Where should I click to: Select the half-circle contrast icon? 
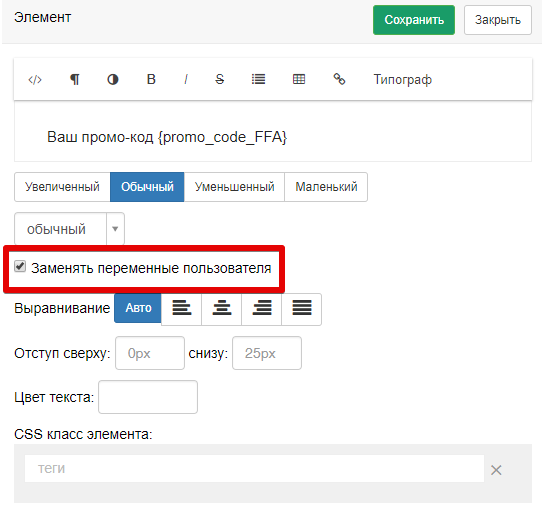(x=113, y=80)
